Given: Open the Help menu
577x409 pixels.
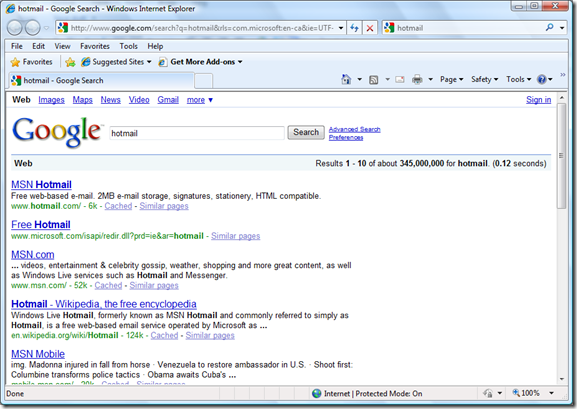Looking at the screenshot, I should (x=155, y=46).
